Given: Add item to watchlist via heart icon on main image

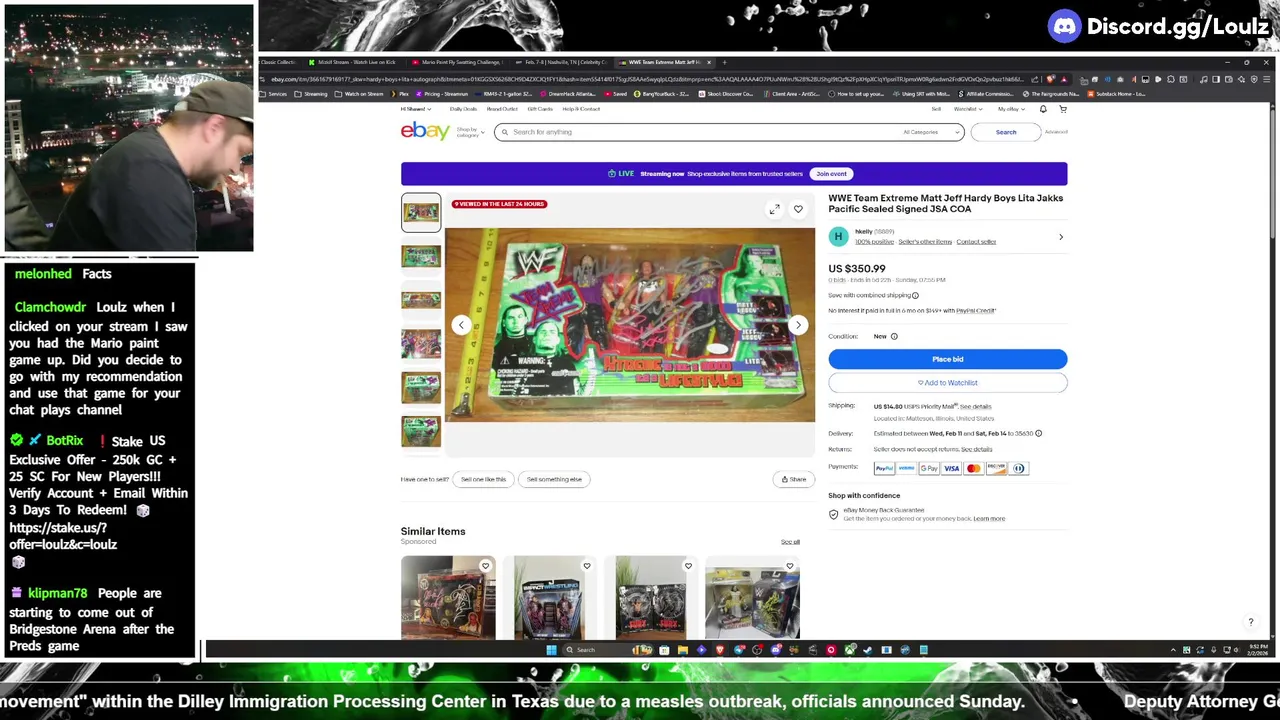Looking at the screenshot, I should pos(798,209).
